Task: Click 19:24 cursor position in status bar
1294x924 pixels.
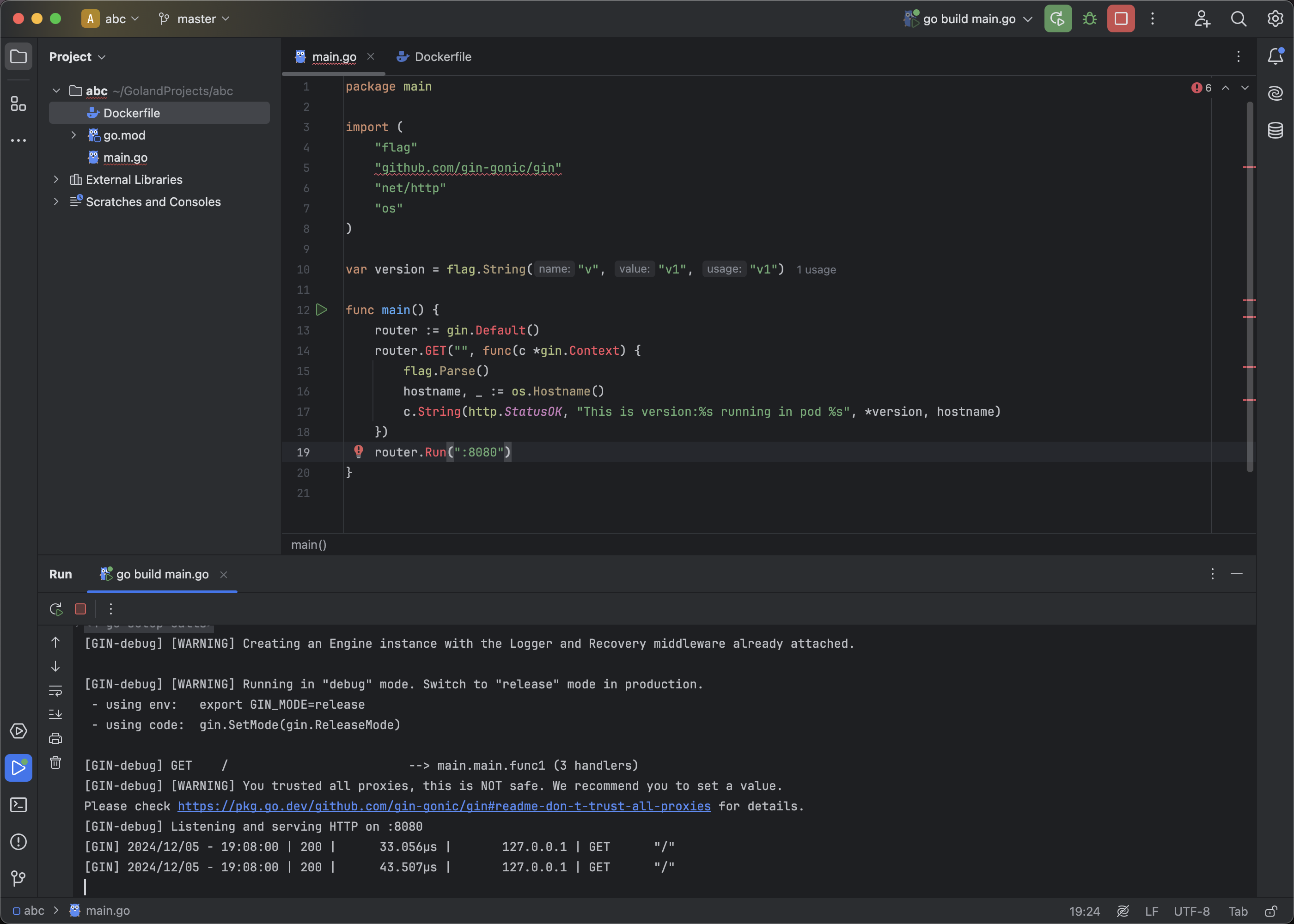Action: click(1084, 911)
